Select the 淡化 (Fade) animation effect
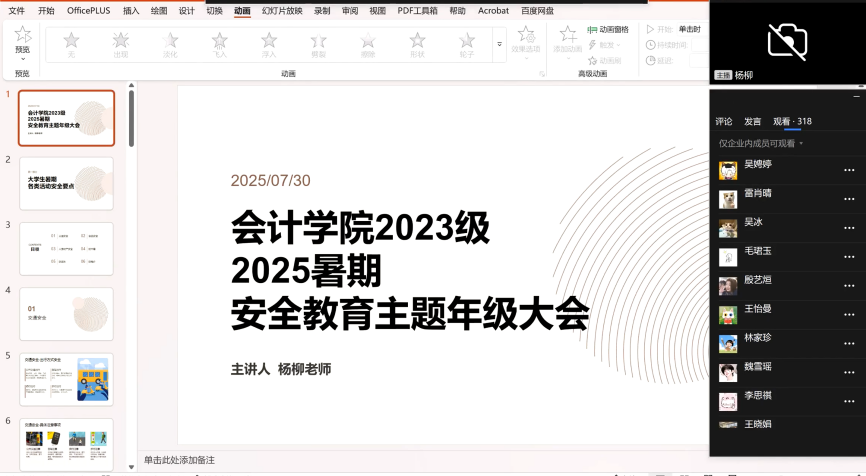Viewport: 866px width, 476px height. (170, 42)
